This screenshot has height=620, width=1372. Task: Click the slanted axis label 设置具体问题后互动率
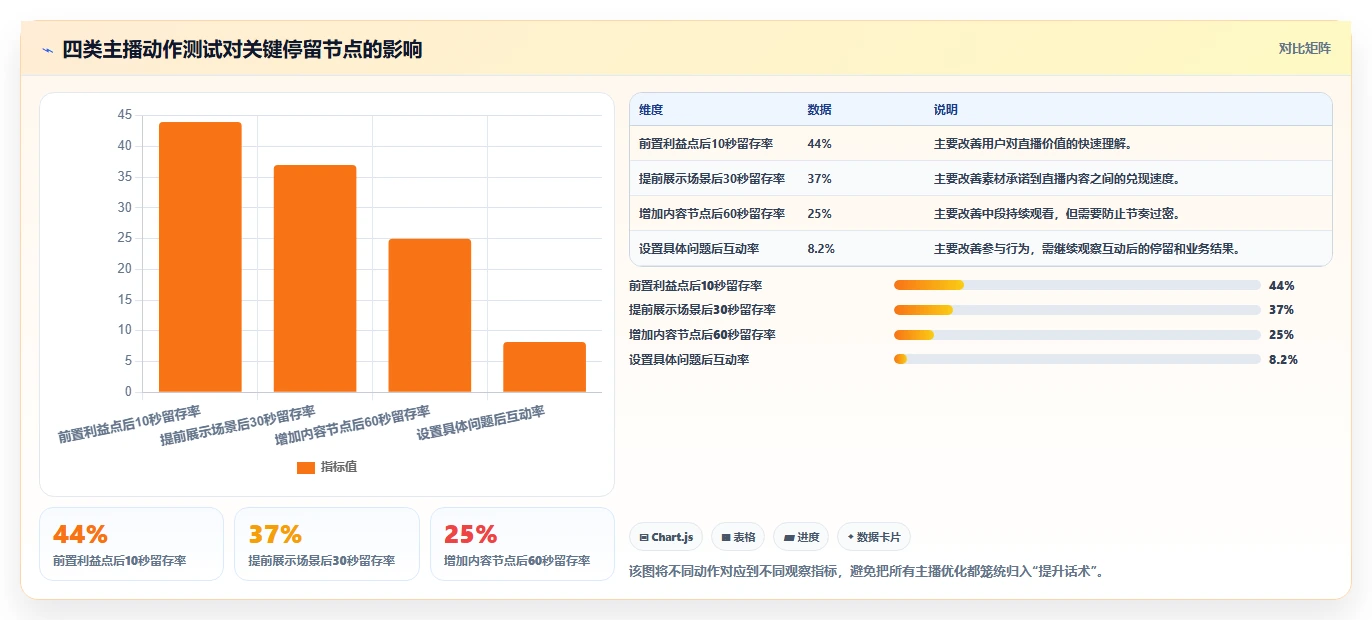(x=481, y=423)
